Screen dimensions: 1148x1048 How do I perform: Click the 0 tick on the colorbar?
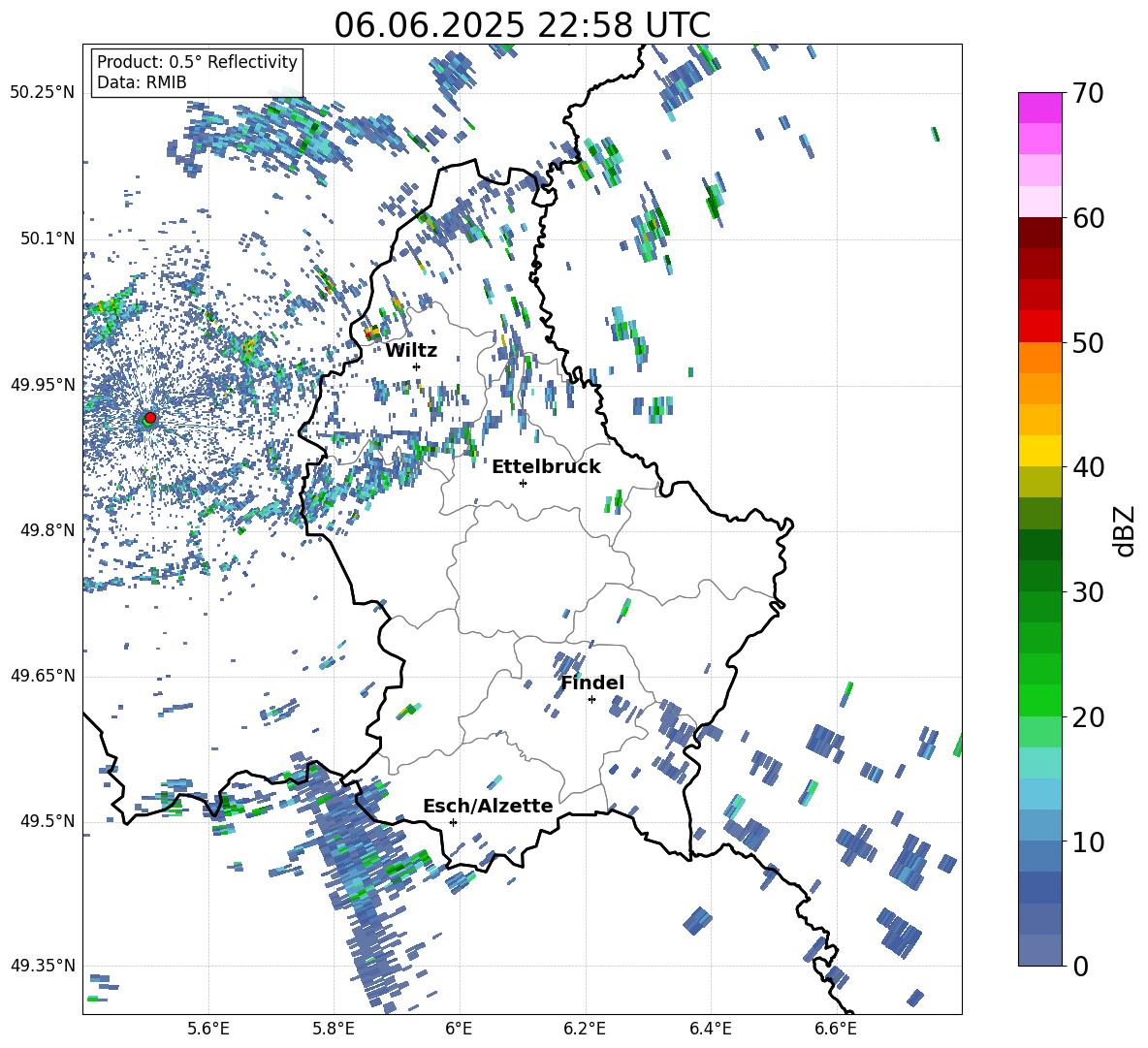click(1080, 966)
